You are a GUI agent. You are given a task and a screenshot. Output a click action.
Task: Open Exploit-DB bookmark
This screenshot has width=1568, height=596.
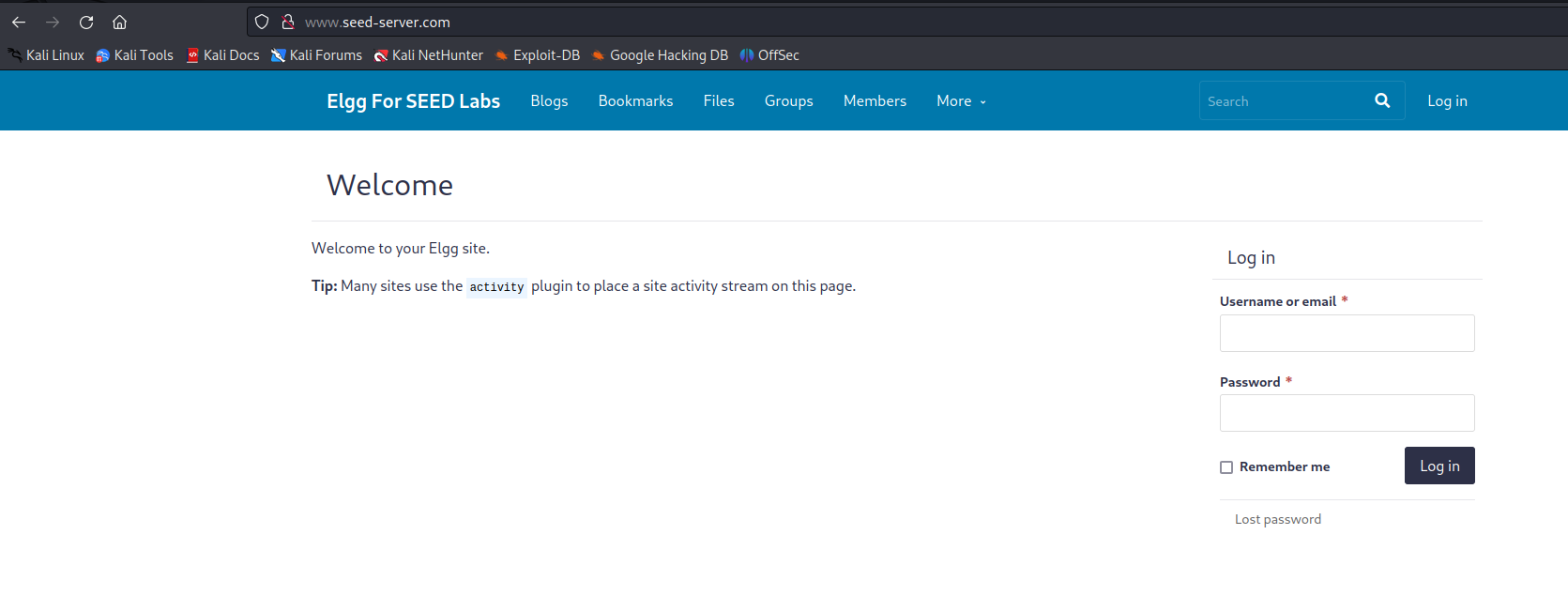pos(538,55)
